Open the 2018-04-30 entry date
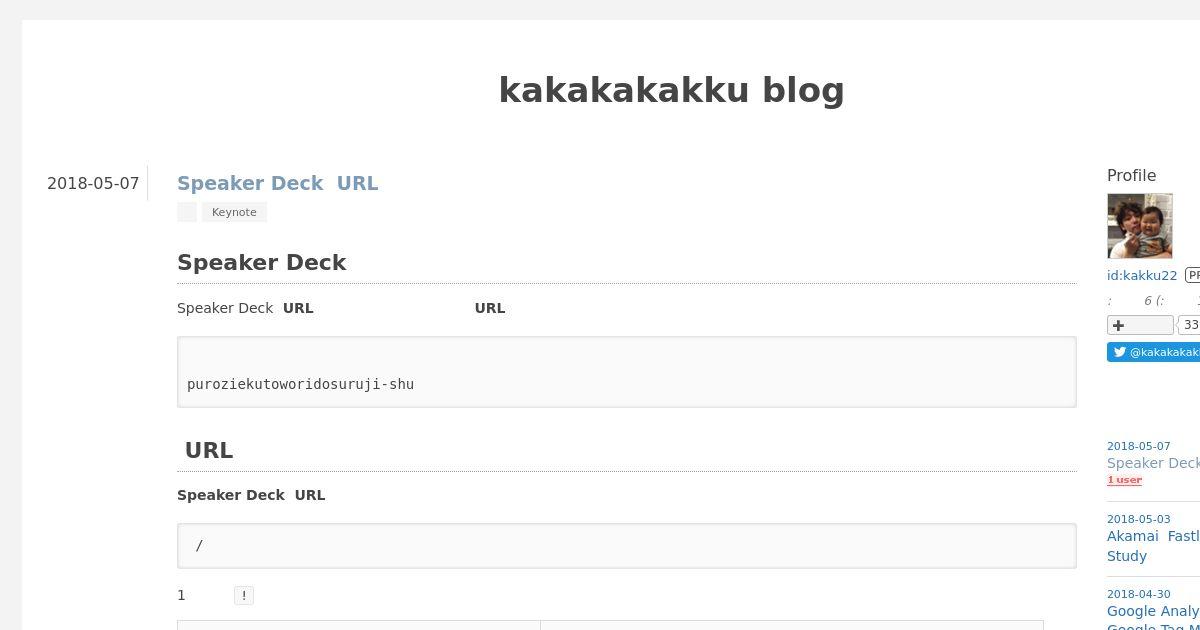Image resolution: width=1200 pixels, height=630 pixels. 1138,594
